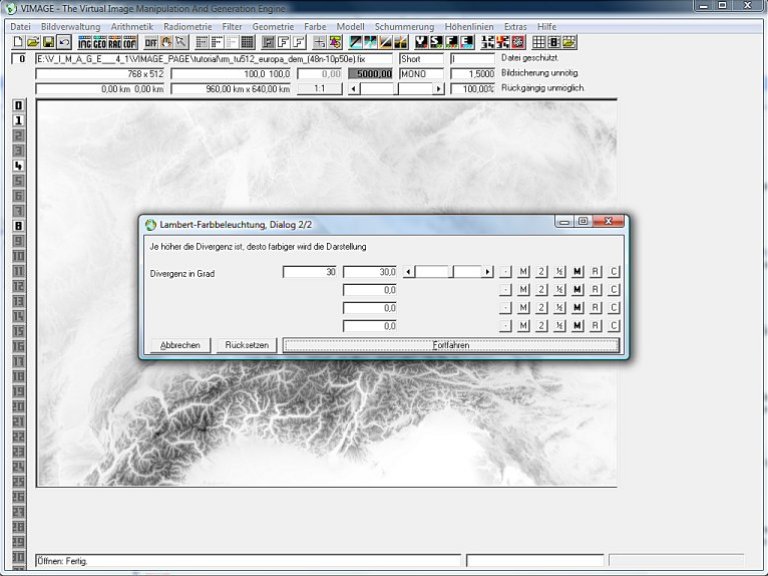
Task: Click the GEO toolbar icon
Action: click(100, 42)
